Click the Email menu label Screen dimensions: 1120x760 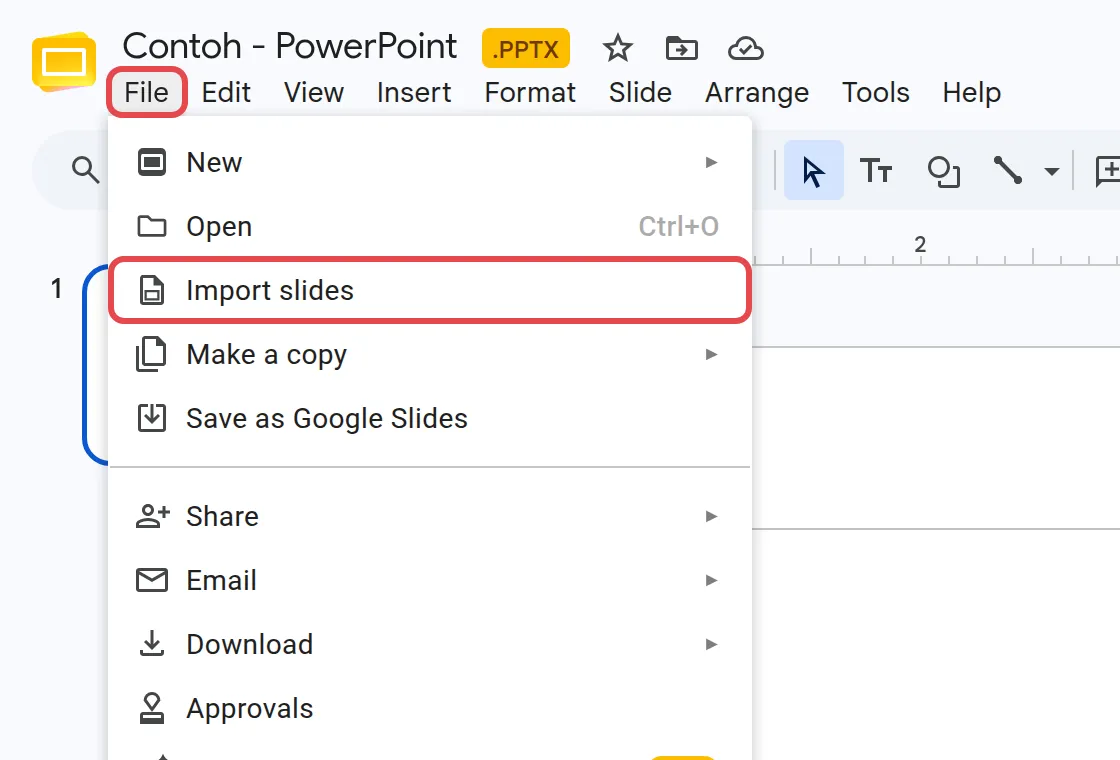221,580
